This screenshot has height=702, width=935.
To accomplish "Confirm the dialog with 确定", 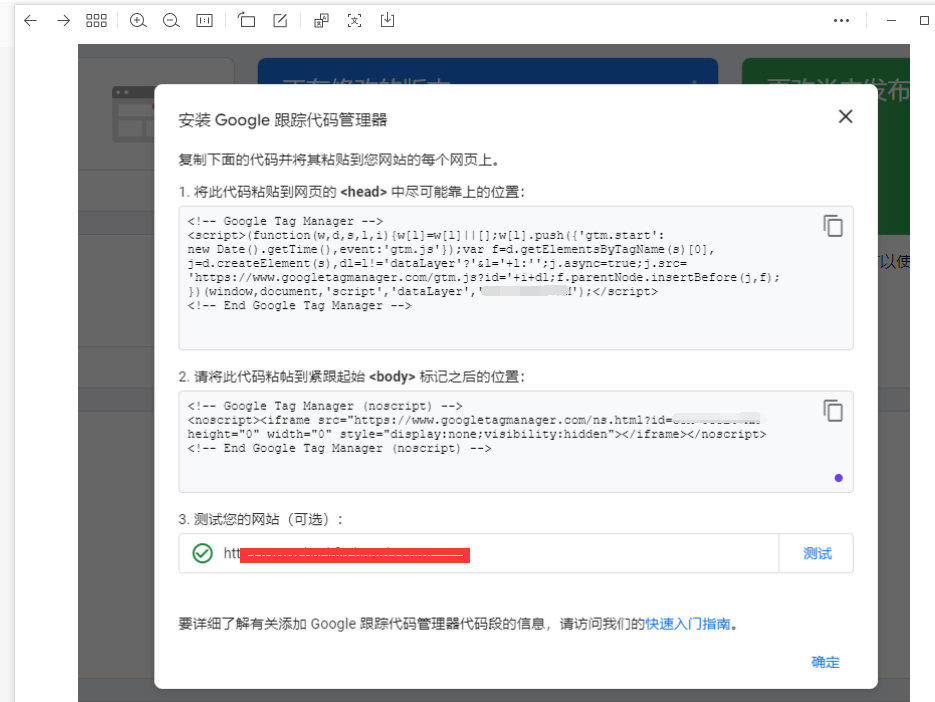I will tap(825, 662).
